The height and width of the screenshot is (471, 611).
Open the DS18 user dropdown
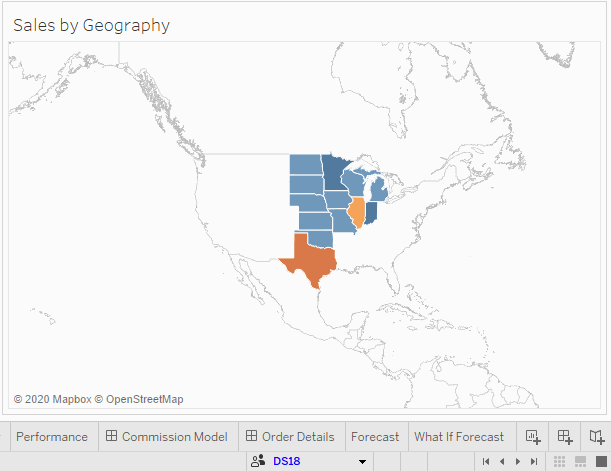(x=362, y=461)
